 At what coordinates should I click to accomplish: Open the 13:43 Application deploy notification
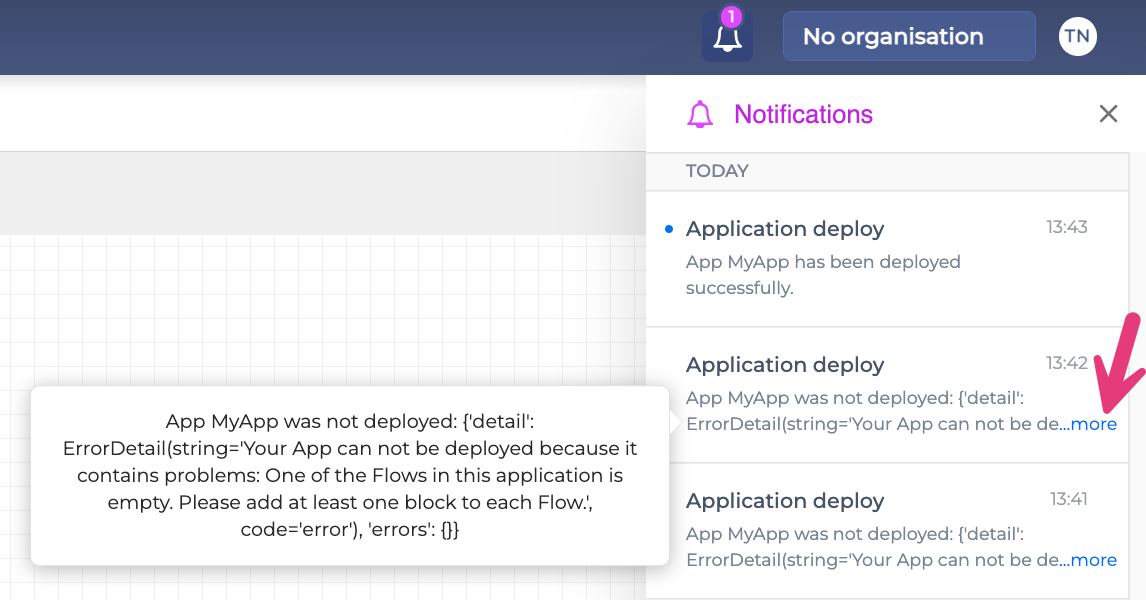tap(784, 229)
